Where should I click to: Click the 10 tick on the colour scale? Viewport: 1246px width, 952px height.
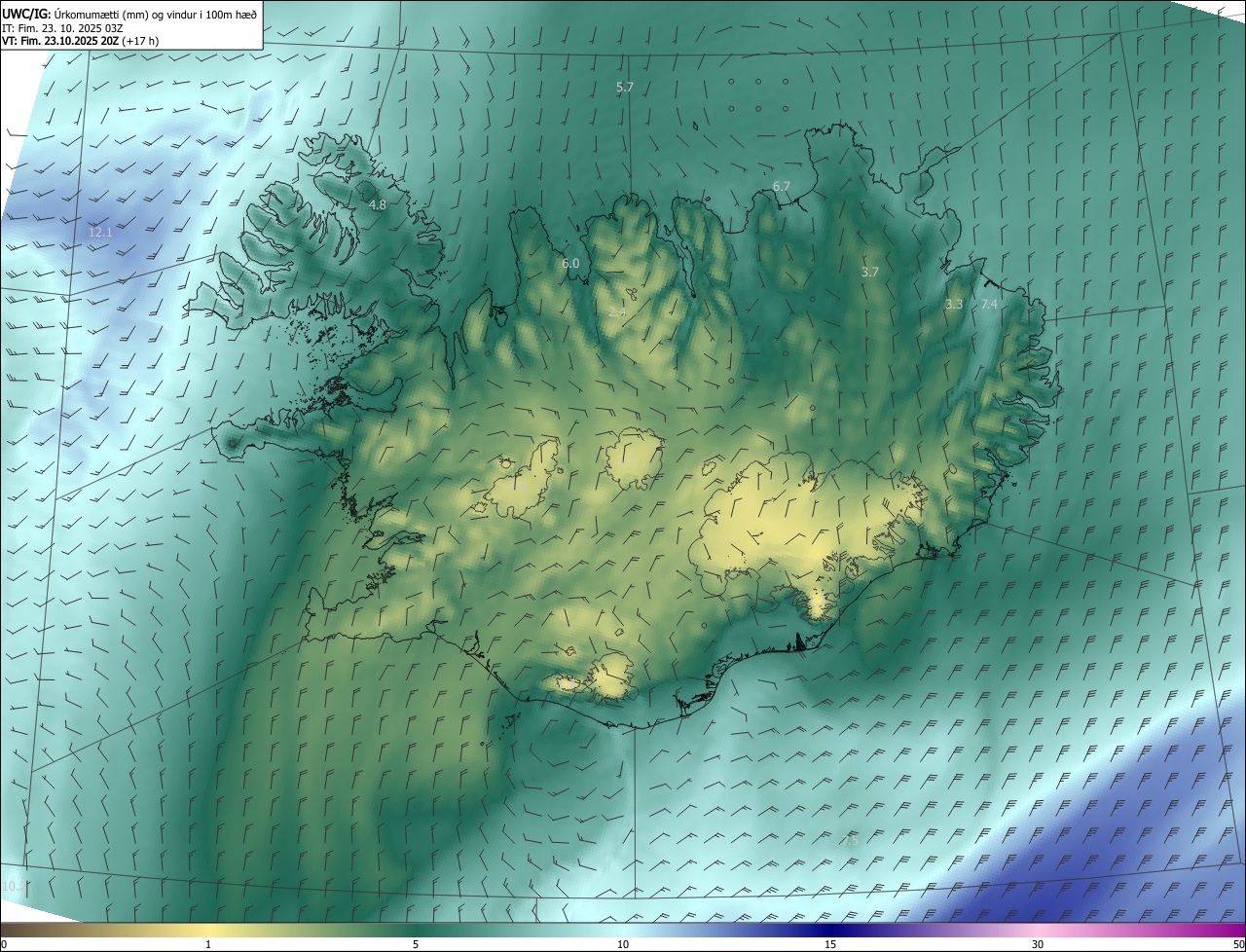623,945
